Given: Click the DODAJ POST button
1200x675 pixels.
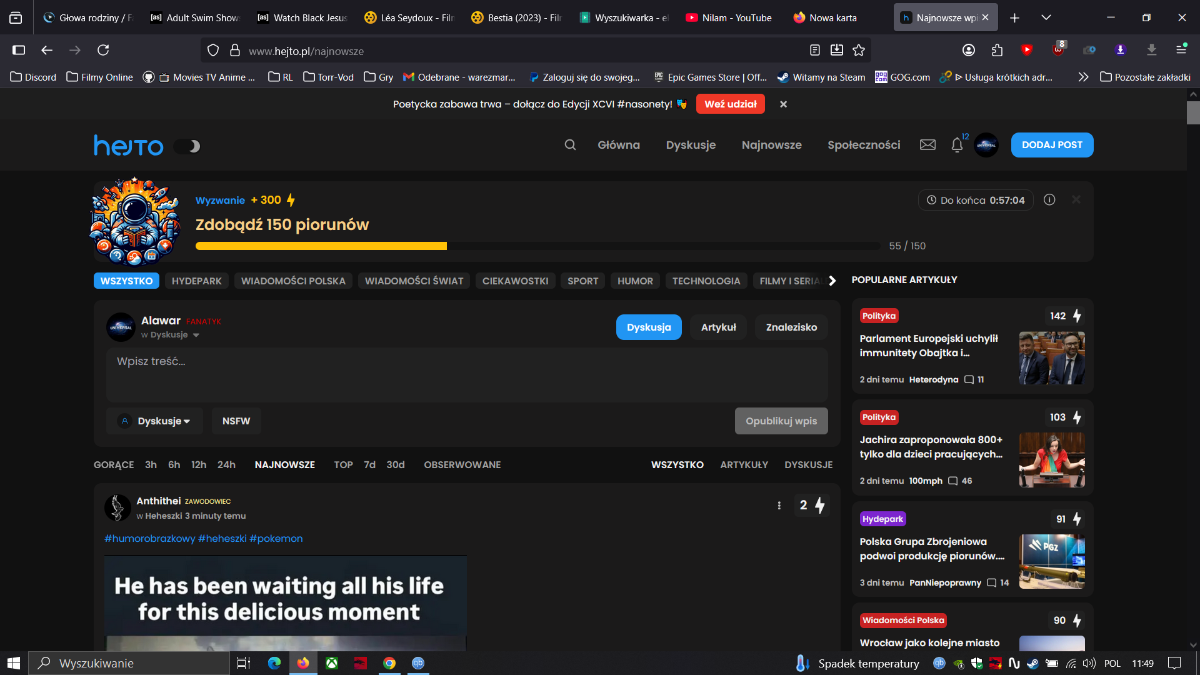Looking at the screenshot, I should click(x=1052, y=145).
